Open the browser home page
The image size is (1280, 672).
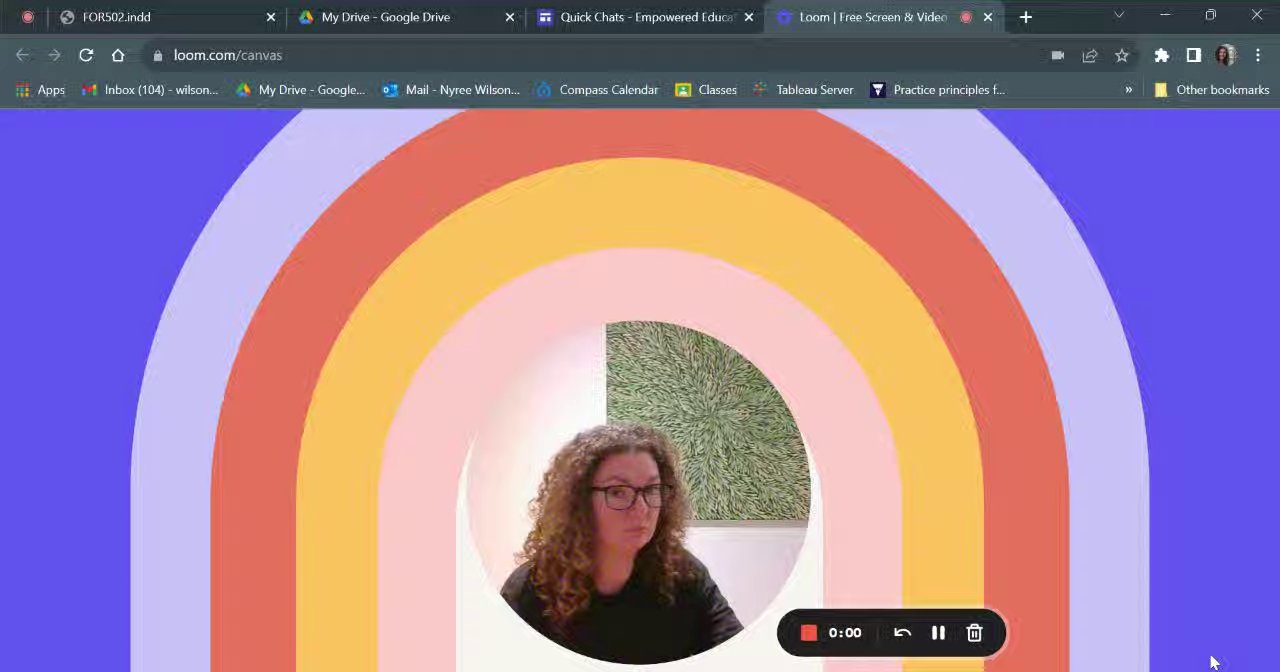[x=118, y=56]
